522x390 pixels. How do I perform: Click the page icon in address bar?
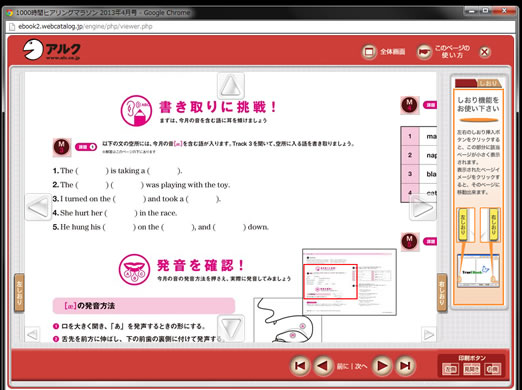coord(12,27)
